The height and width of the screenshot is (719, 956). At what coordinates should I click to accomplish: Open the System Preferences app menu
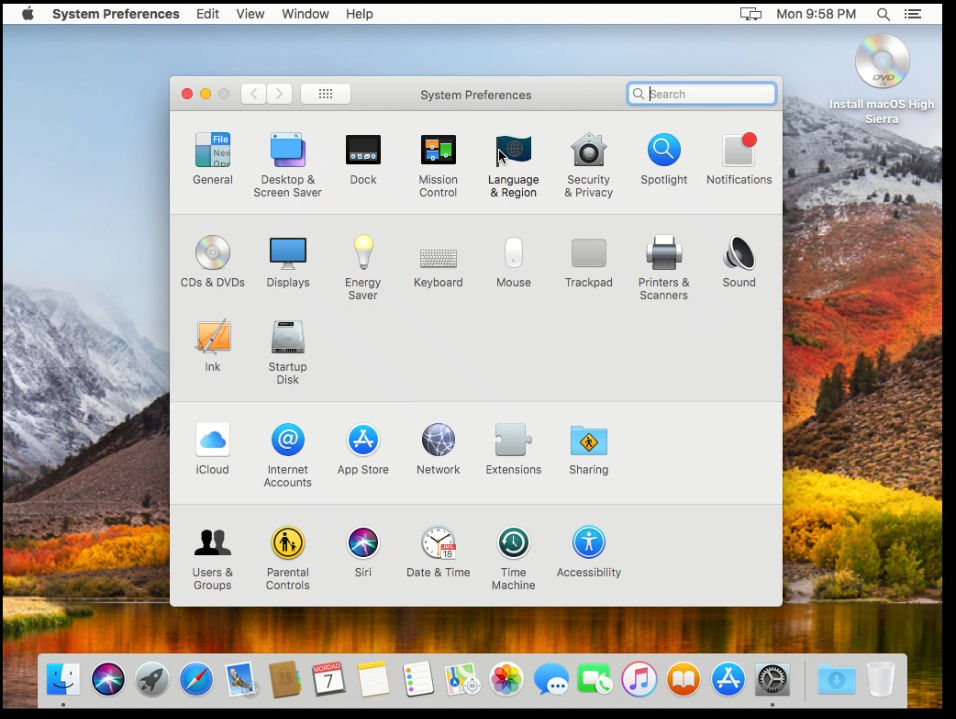(116, 13)
